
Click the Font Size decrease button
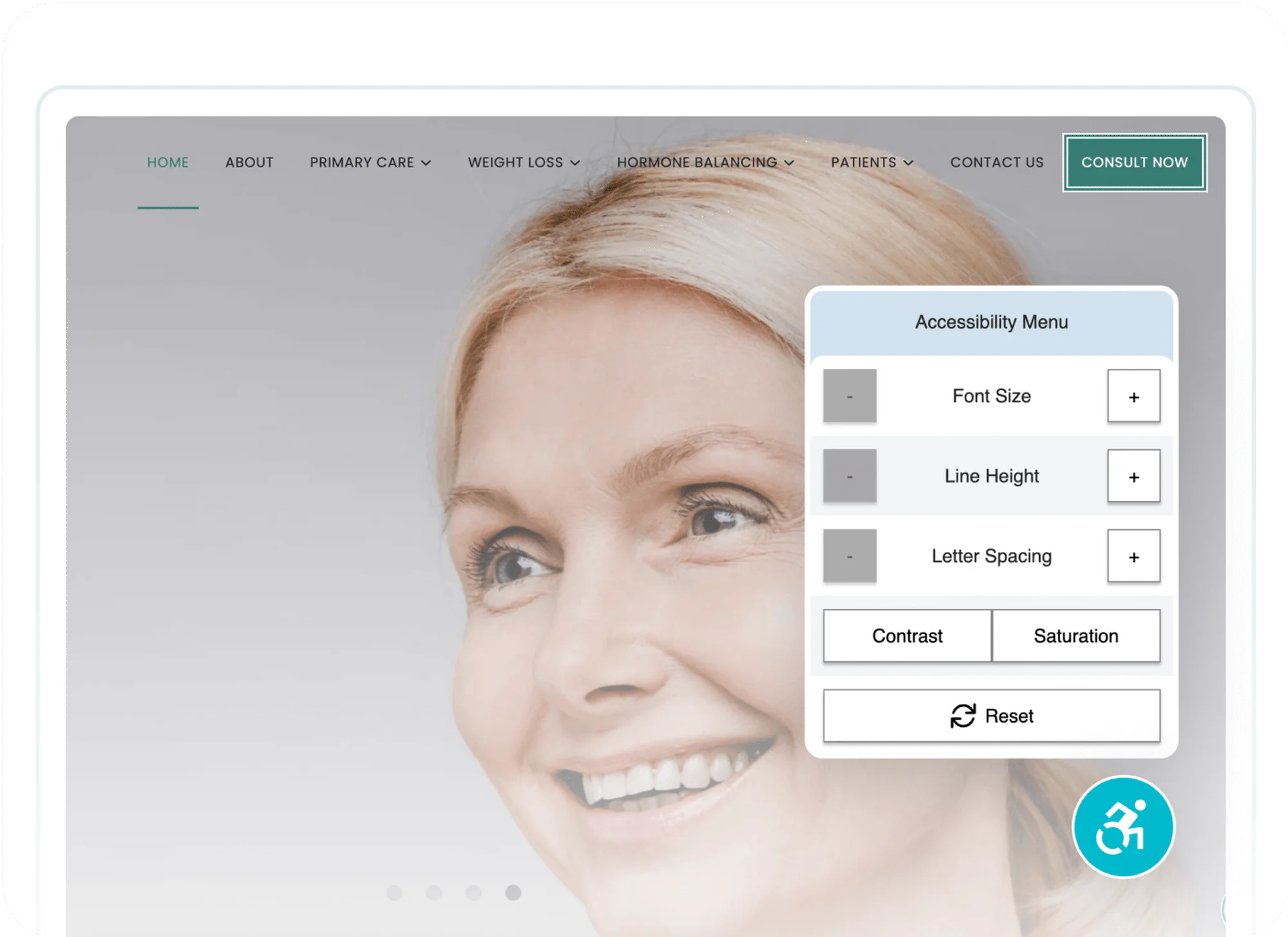click(x=850, y=396)
